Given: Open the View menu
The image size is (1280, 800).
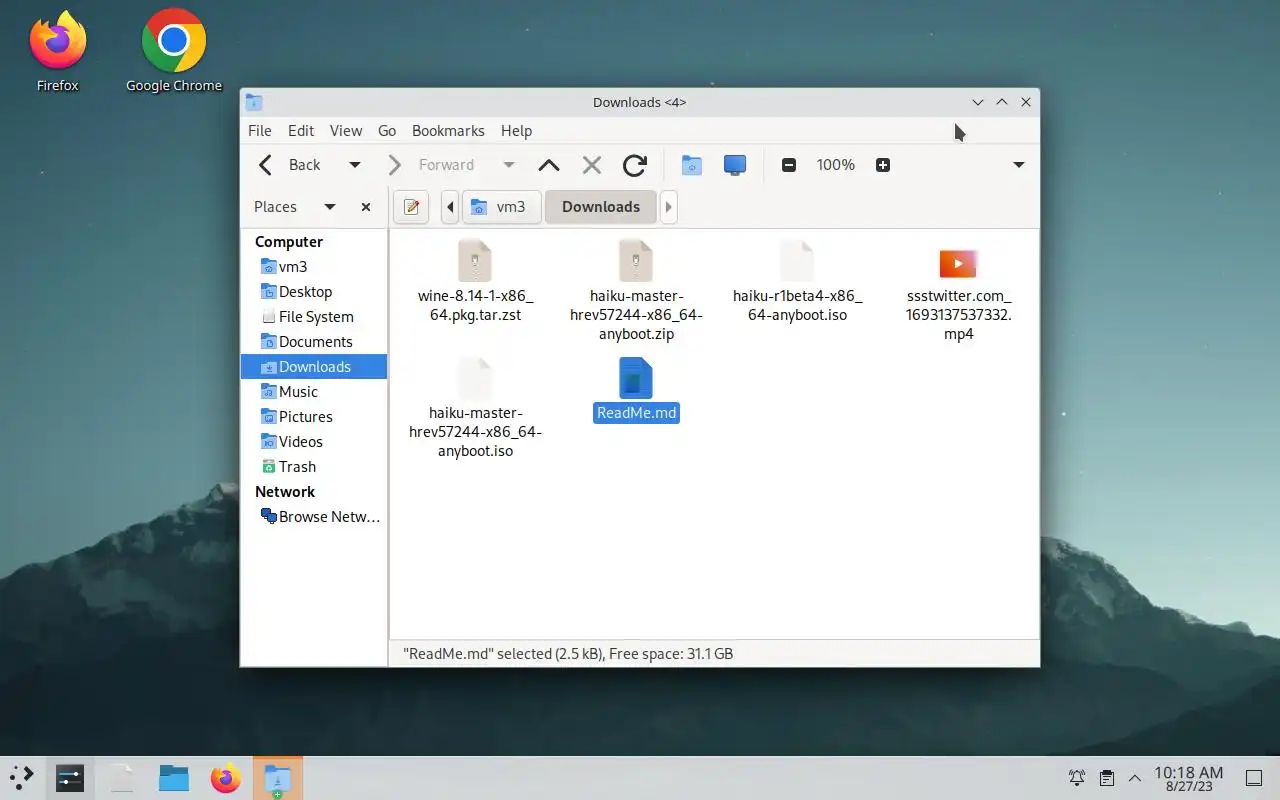Looking at the screenshot, I should (346, 131).
